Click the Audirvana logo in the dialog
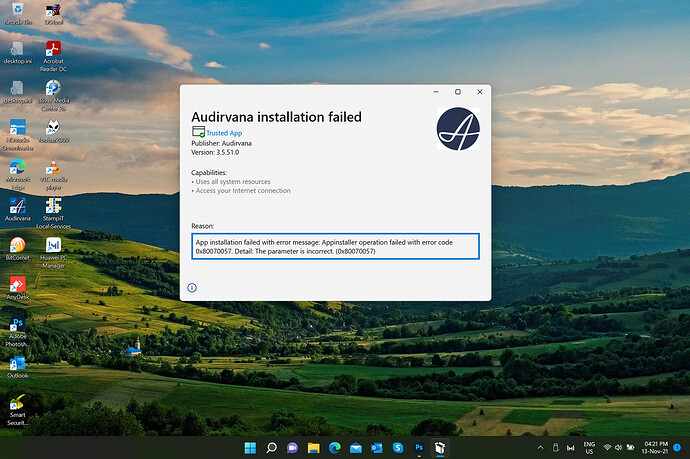 coord(458,129)
